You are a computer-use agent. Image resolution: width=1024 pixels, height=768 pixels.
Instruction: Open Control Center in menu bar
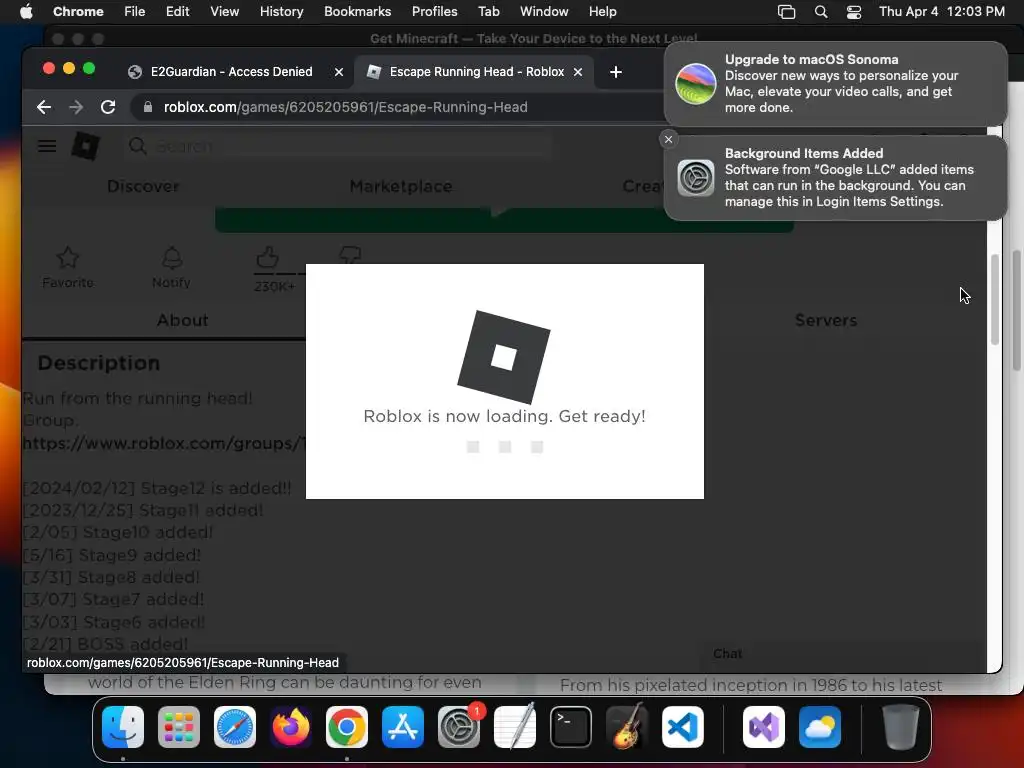pyautogui.click(x=854, y=12)
